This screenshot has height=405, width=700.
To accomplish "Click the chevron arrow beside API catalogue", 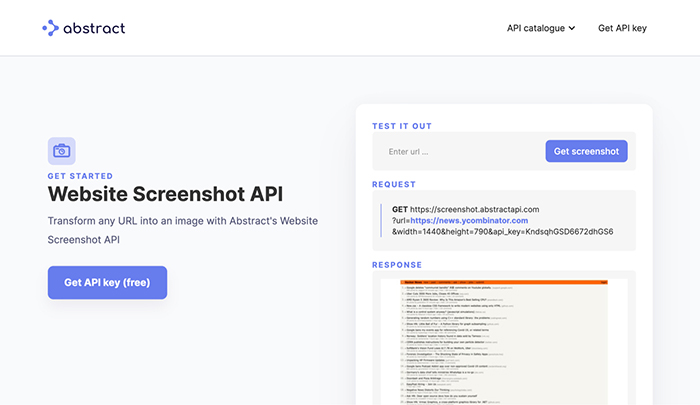I will (x=572, y=28).
